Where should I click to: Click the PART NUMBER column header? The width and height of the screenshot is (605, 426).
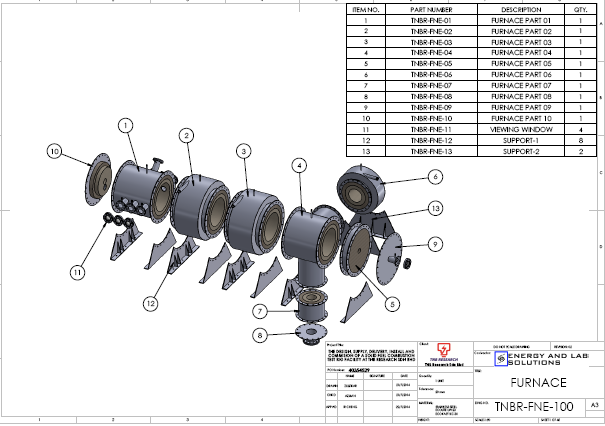(432, 9)
